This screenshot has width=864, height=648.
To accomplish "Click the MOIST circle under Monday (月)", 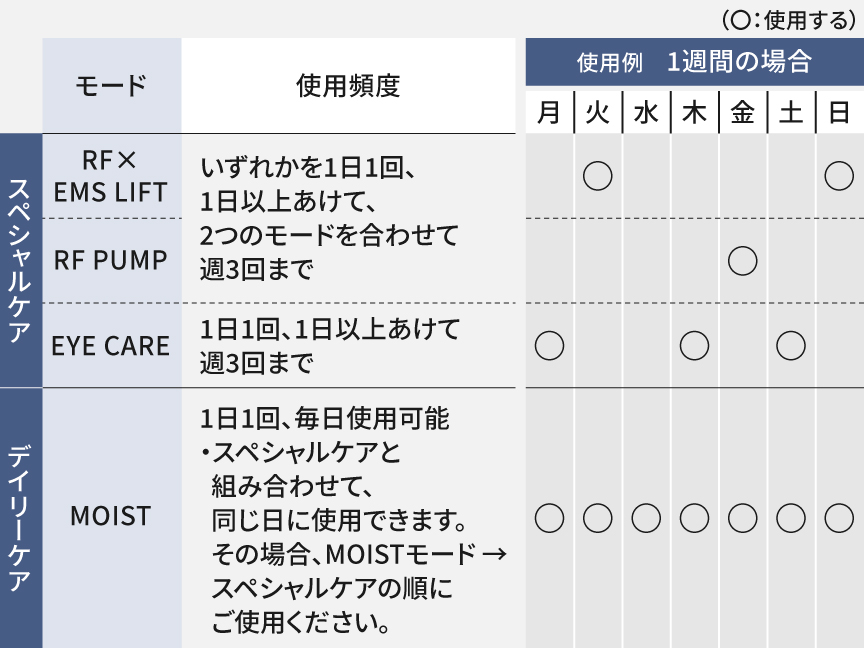I will point(550,518).
